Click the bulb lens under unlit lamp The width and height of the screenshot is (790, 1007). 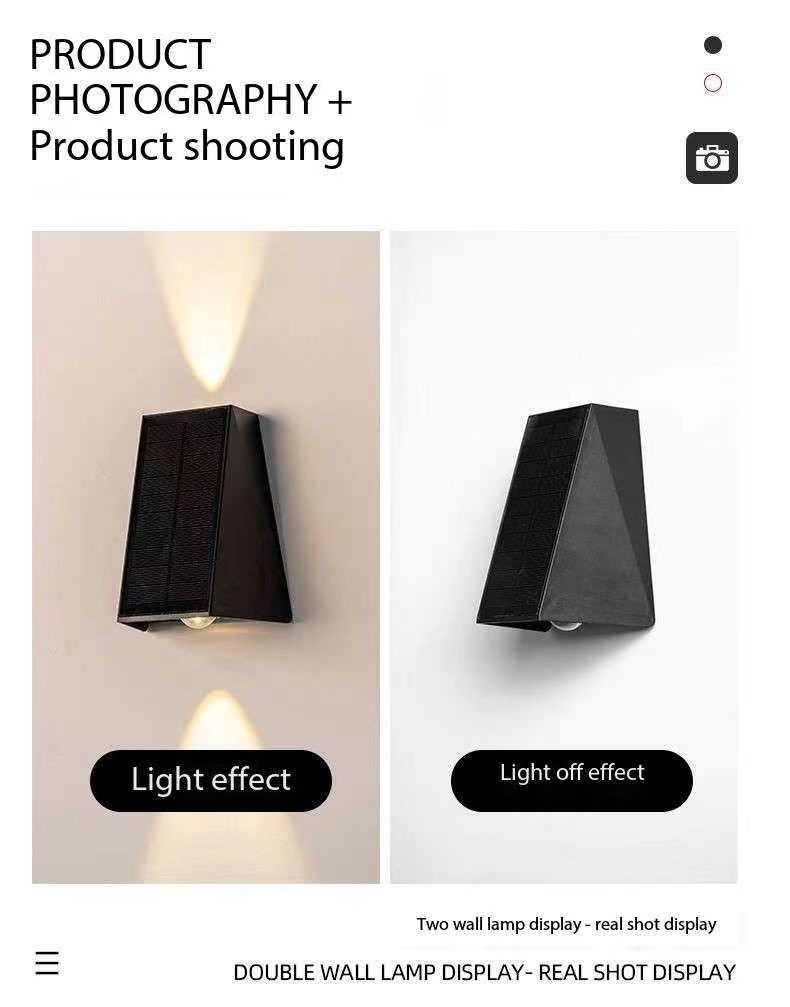(x=565, y=625)
